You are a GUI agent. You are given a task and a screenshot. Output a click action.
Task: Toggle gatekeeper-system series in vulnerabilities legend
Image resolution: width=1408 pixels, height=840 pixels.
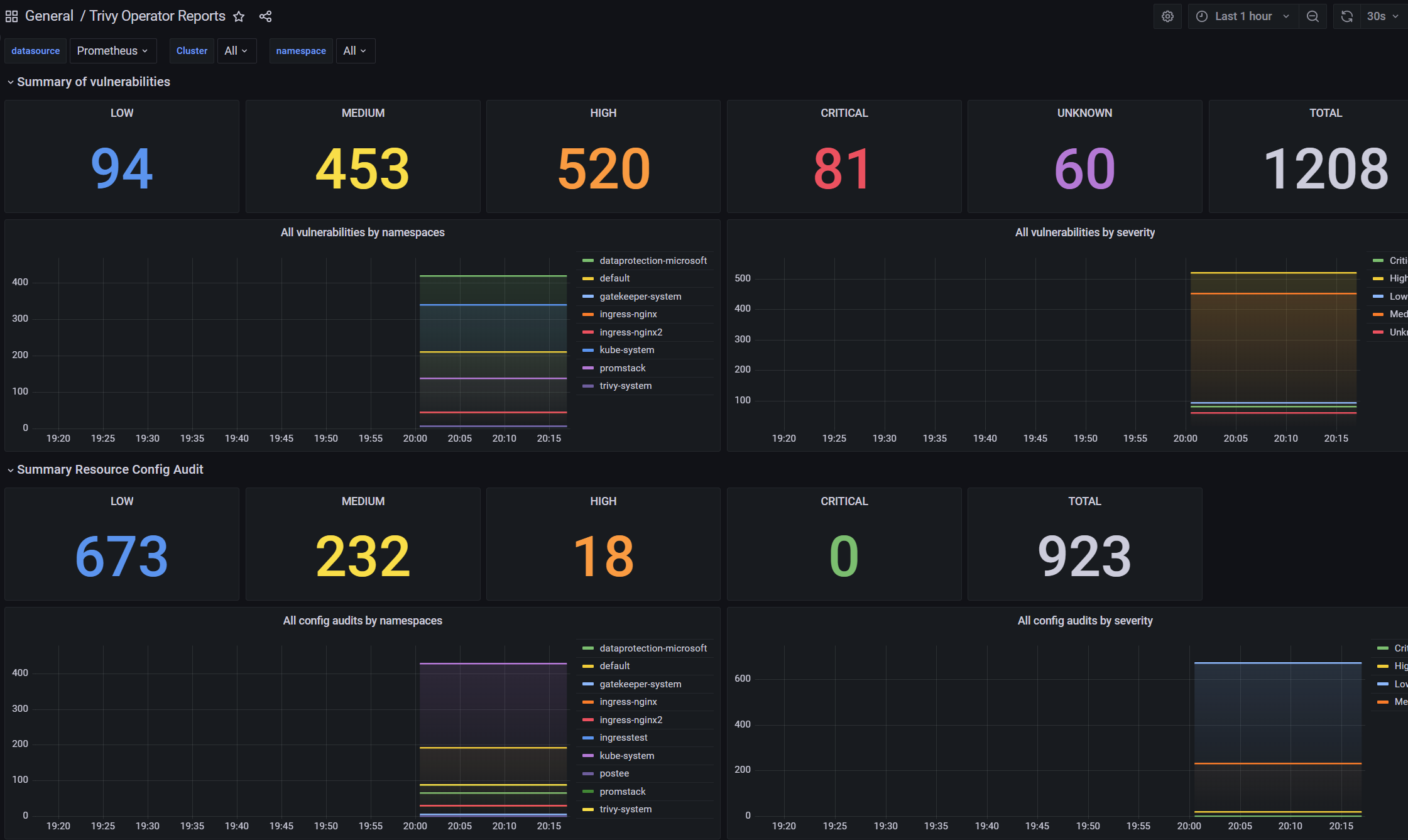[x=640, y=297]
